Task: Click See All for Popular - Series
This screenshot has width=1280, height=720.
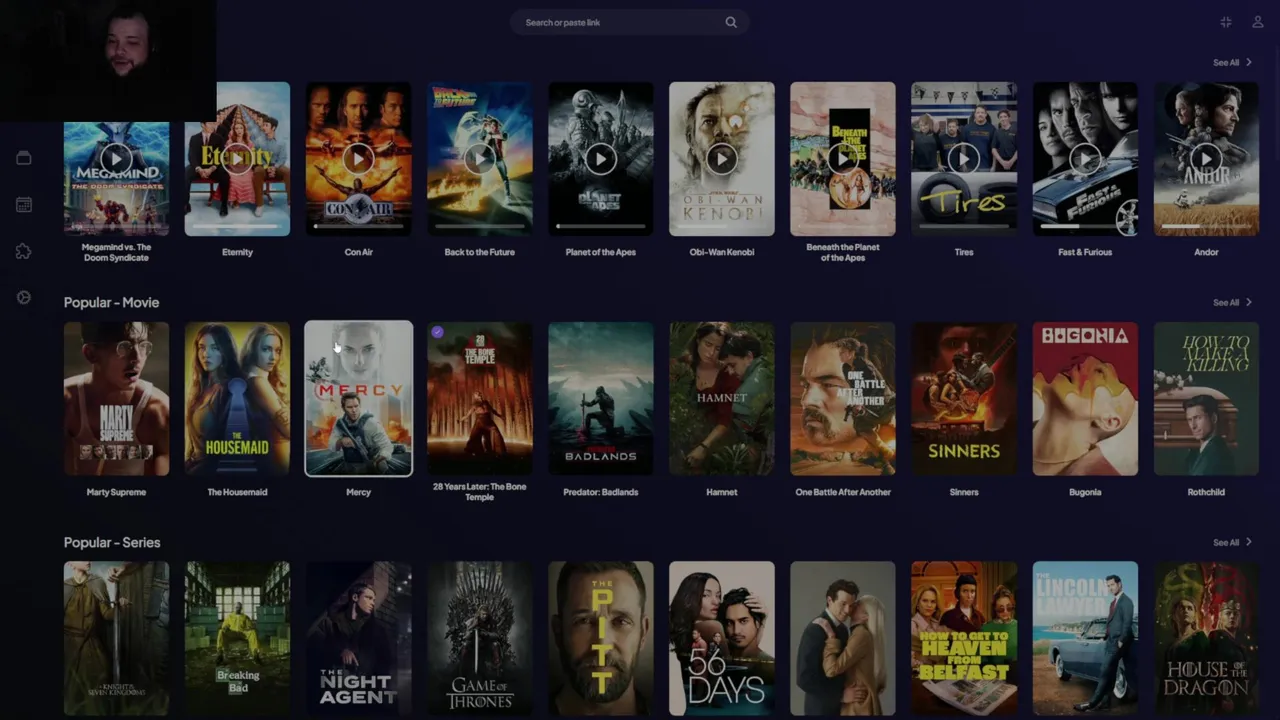Action: [1232, 542]
